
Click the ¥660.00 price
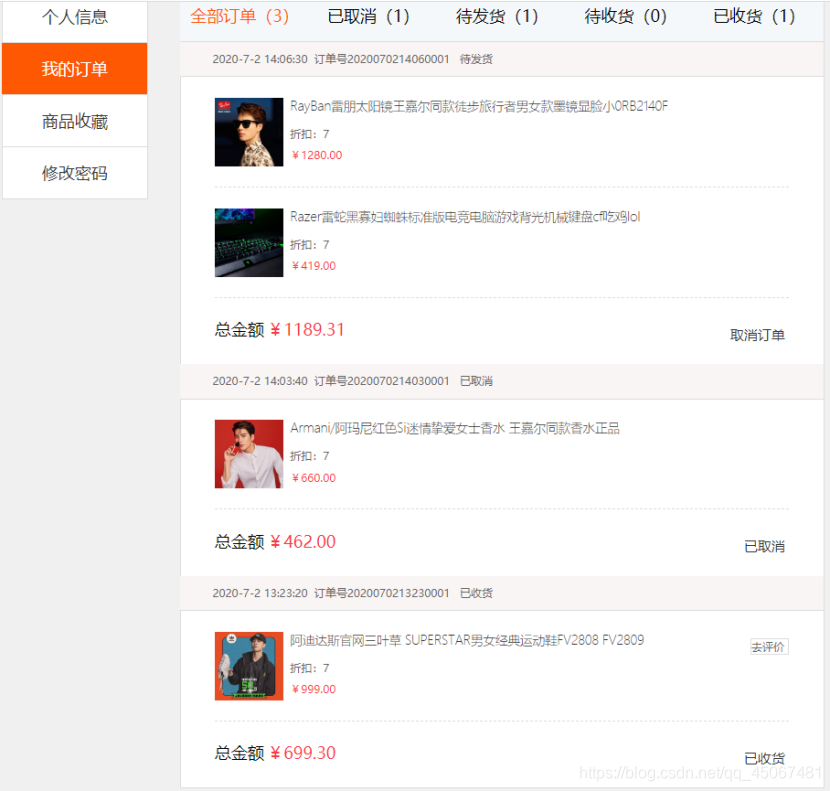point(314,478)
